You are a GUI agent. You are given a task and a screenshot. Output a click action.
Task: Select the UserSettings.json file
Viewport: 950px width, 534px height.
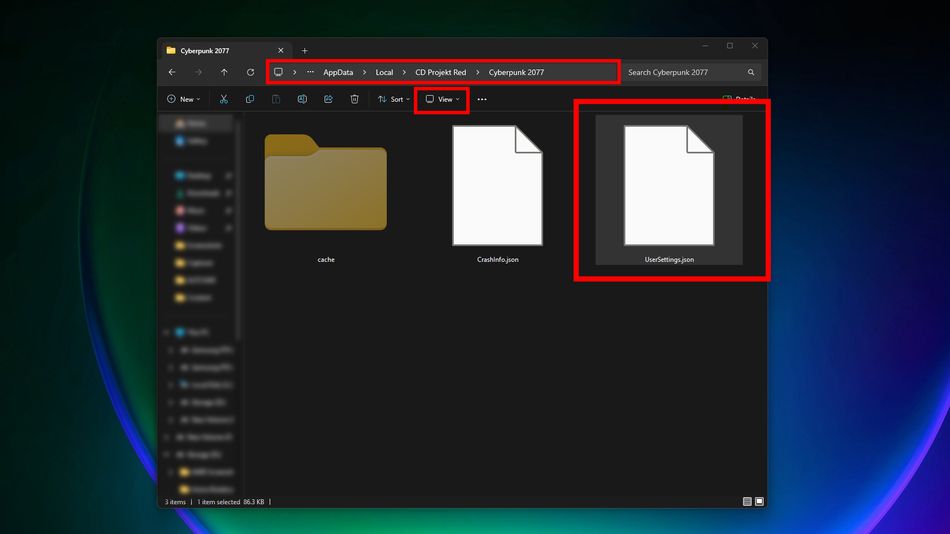click(x=669, y=190)
